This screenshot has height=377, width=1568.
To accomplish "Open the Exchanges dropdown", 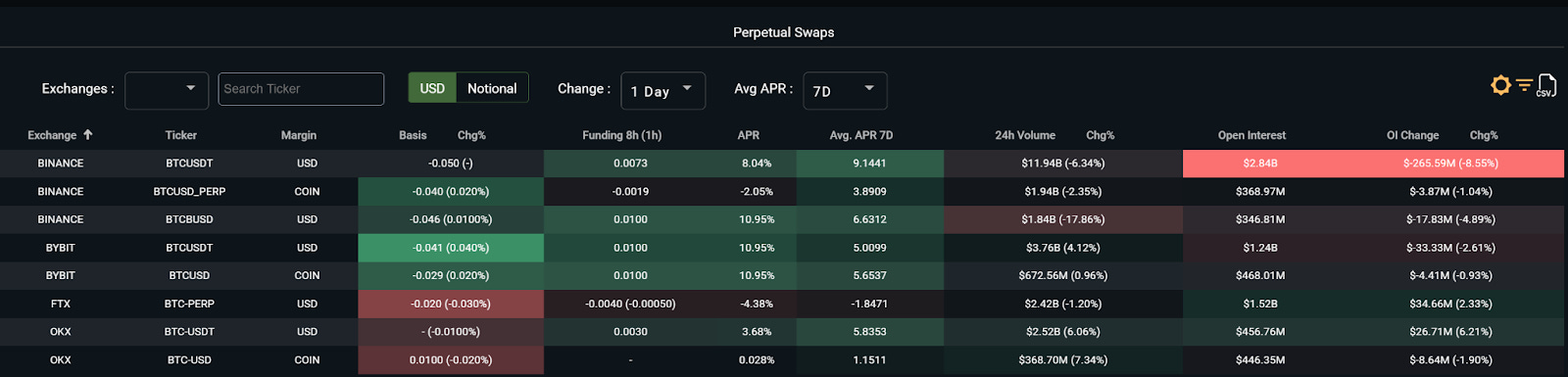I will coord(167,90).
